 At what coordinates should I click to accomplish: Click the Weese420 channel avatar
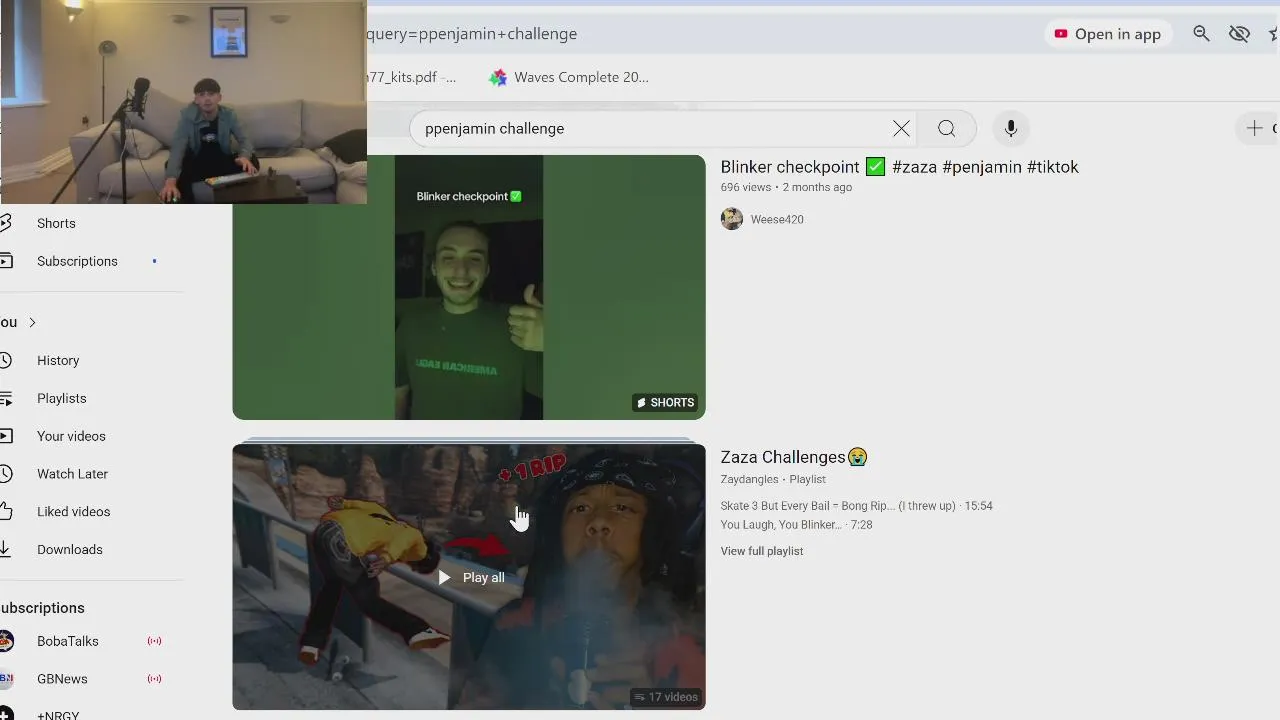pyautogui.click(x=732, y=219)
